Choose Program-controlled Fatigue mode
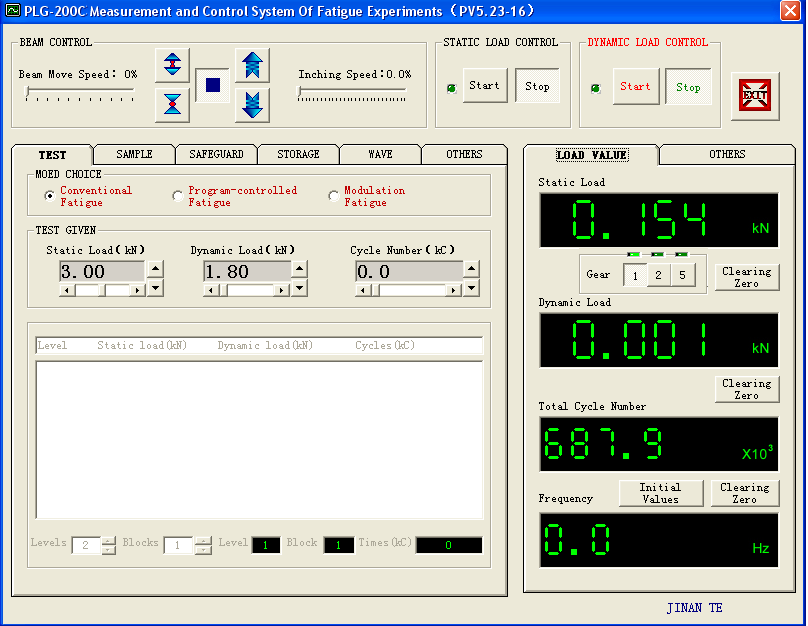Viewport: 808px width, 626px height. click(x=178, y=196)
